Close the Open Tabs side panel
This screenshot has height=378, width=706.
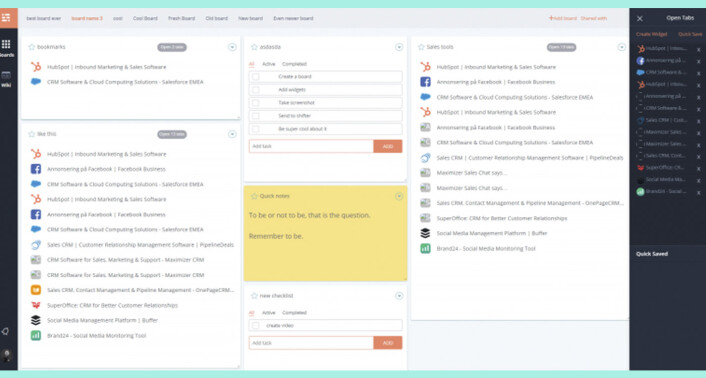pos(639,18)
